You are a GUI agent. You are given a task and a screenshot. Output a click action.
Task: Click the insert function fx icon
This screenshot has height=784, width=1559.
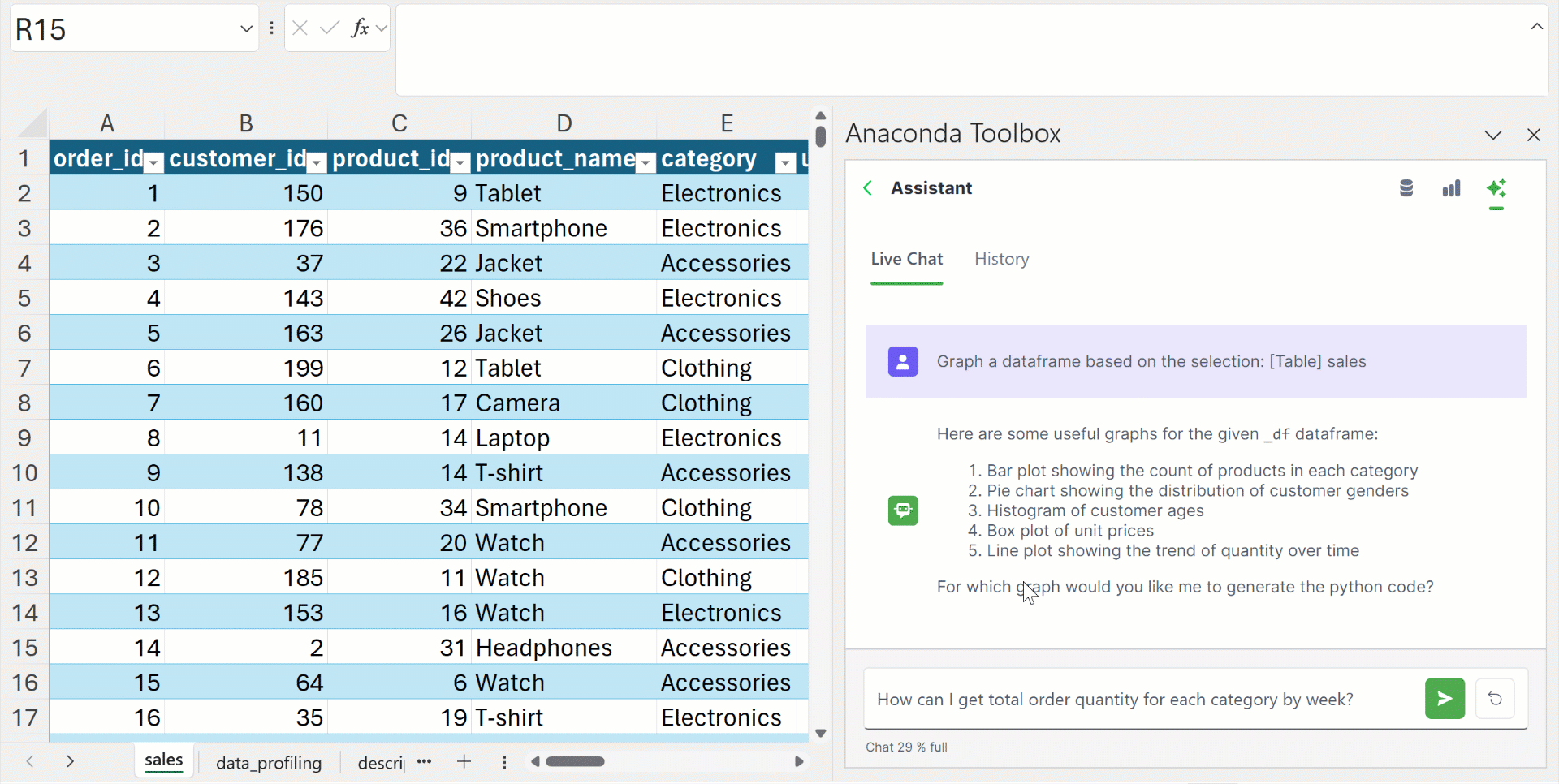click(x=360, y=28)
